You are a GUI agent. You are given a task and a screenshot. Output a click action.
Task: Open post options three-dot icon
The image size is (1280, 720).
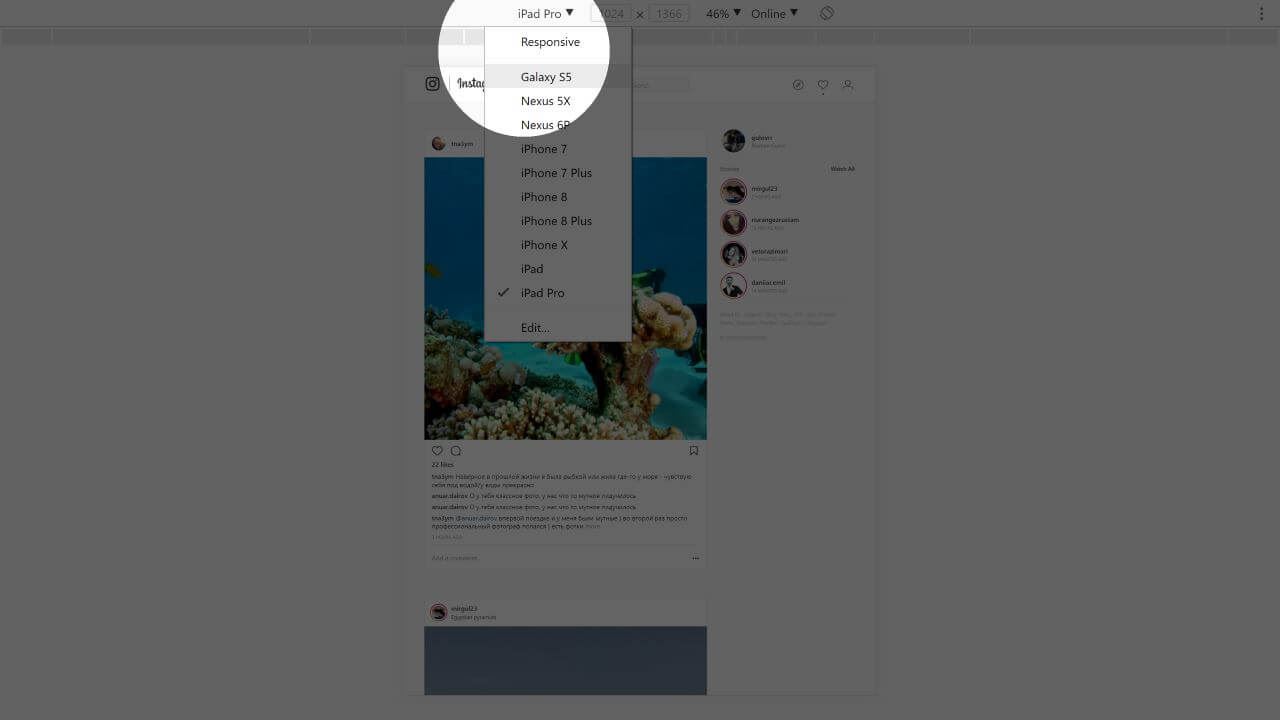(695, 558)
